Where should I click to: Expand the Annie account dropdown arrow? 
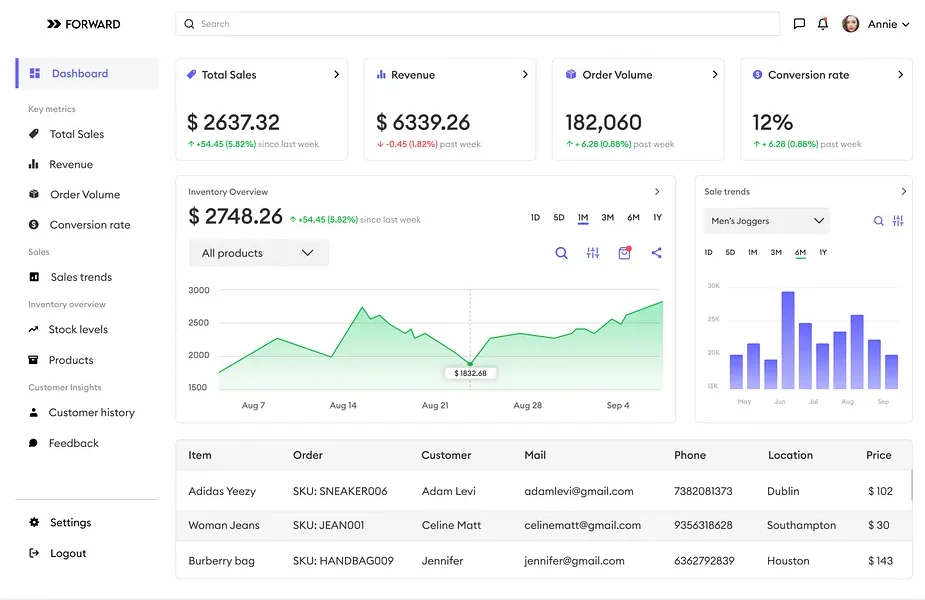click(x=906, y=24)
